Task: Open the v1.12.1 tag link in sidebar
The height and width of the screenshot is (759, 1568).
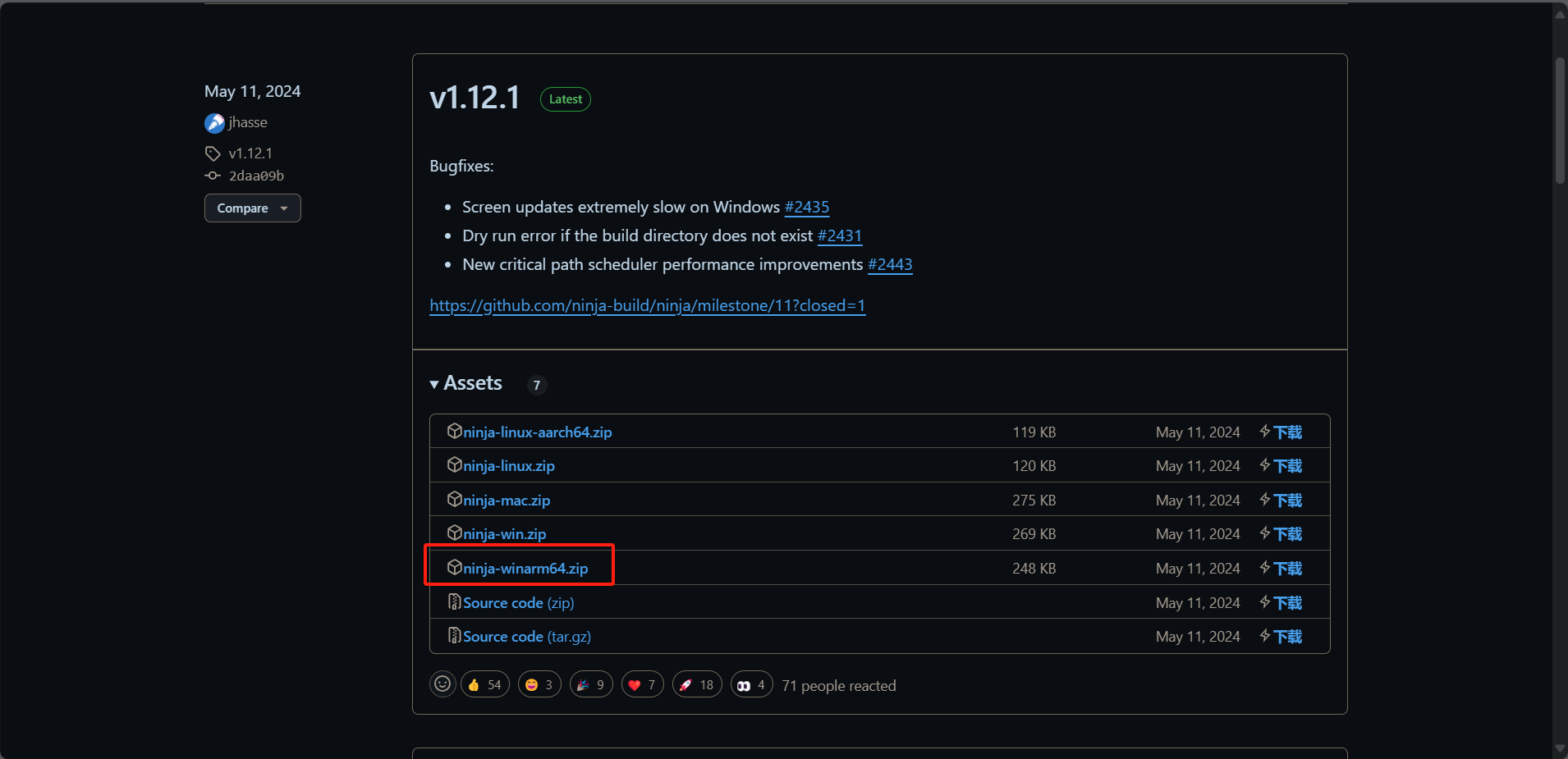Action: [x=250, y=153]
